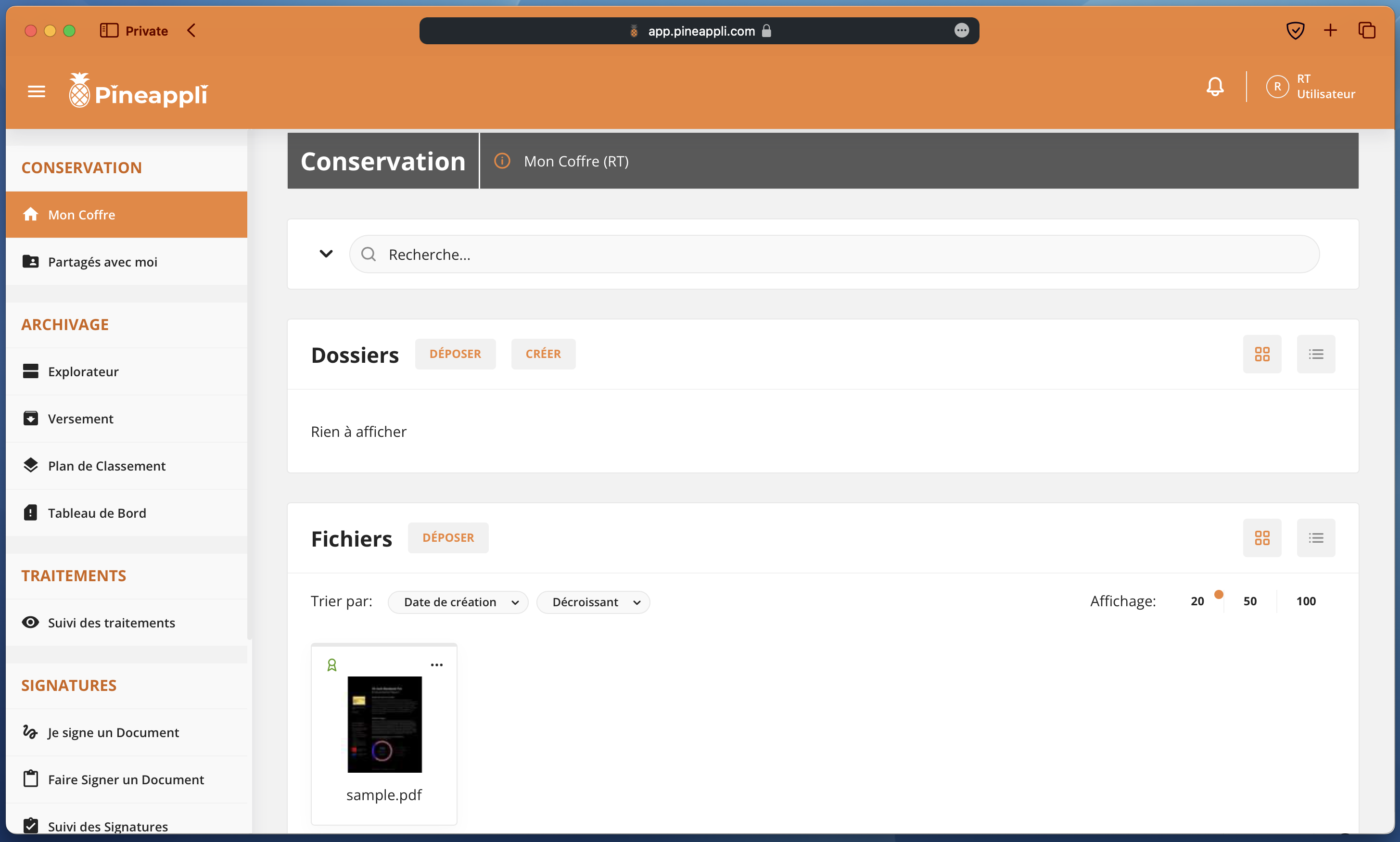Open the Décroissant order dropdown
The image size is (1400, 842).
(593, 602)
